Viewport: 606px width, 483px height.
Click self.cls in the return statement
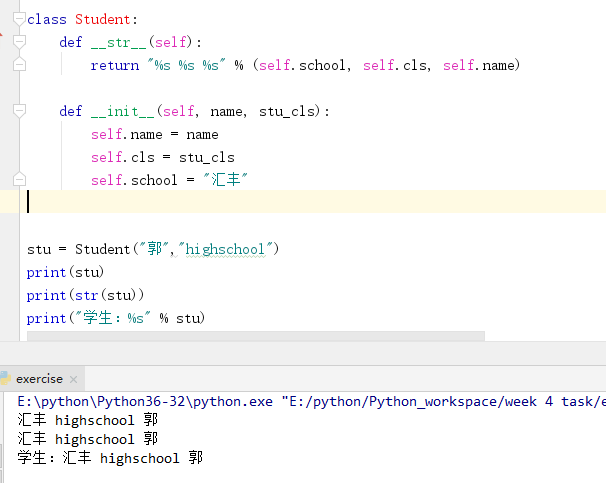click(x=395, y=65)
